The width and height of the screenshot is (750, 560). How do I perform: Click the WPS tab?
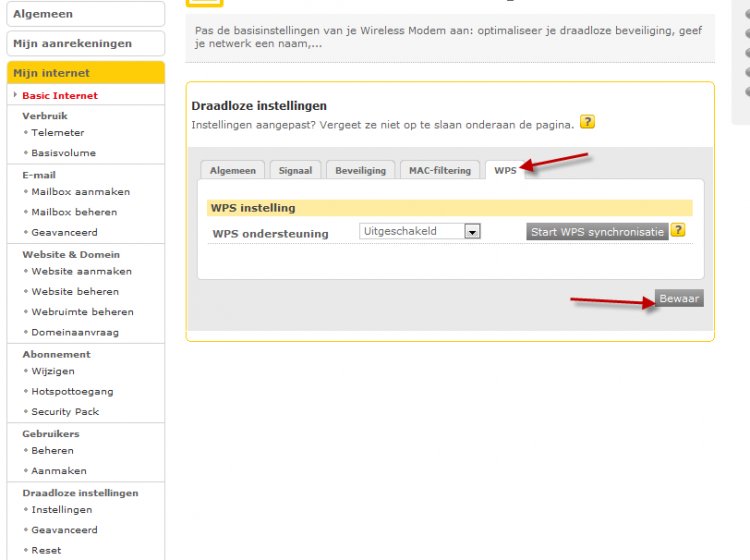[x=505, y=171]
